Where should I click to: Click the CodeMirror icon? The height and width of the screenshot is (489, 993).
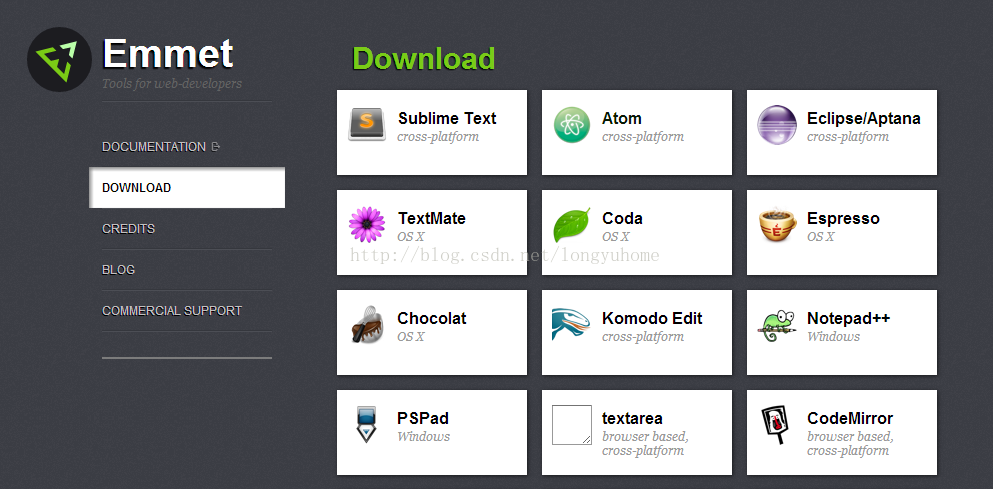tap(776, 424)
